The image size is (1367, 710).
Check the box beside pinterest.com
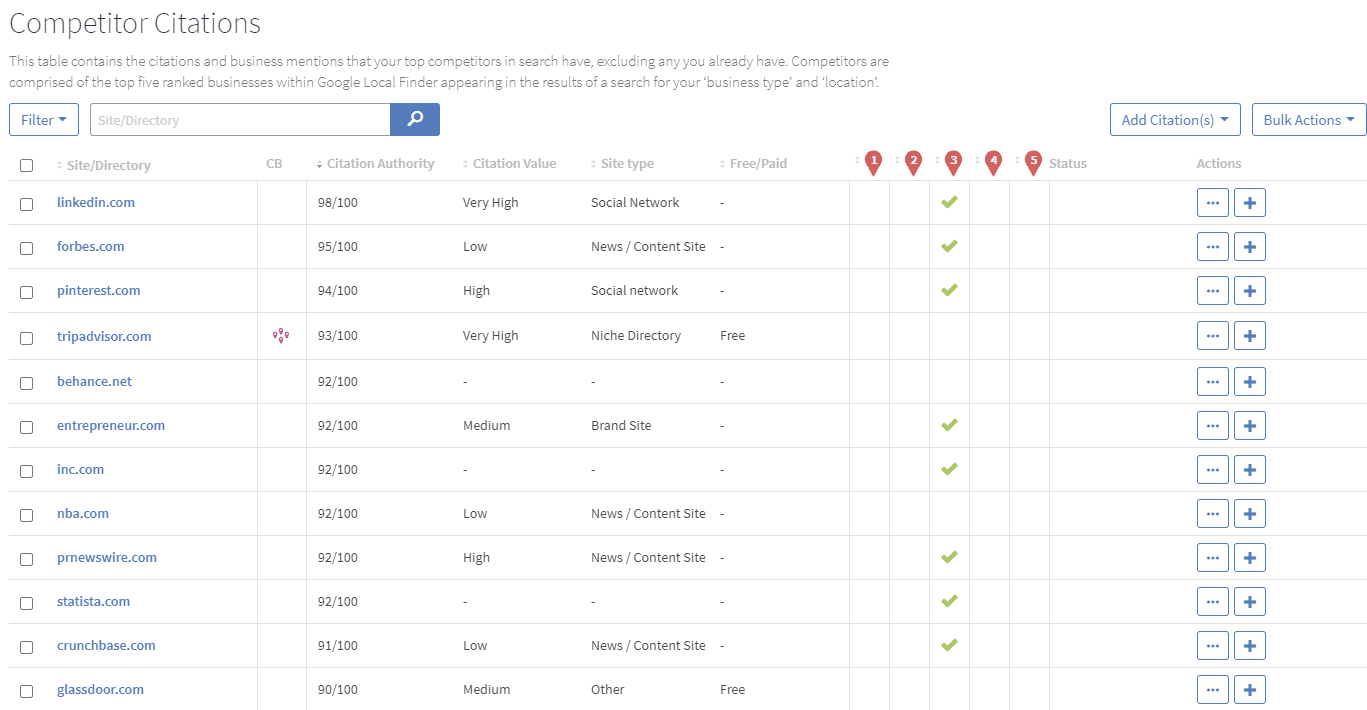point(27,292)
